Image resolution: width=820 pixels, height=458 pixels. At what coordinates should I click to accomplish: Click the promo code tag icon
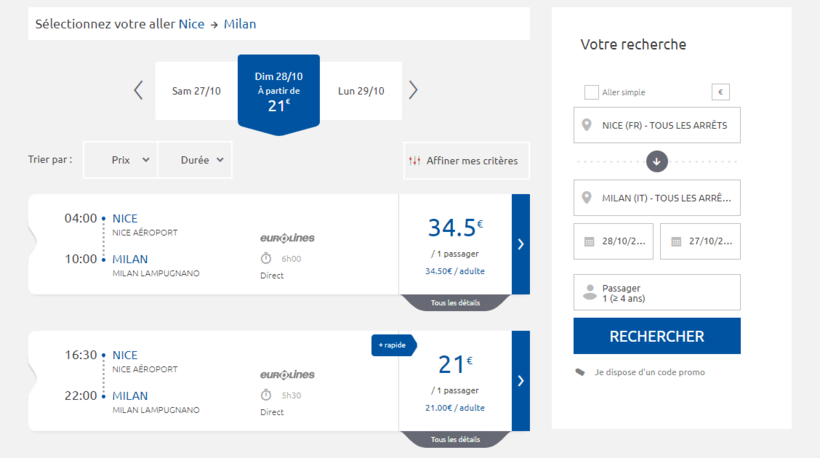tap(580, 372)
